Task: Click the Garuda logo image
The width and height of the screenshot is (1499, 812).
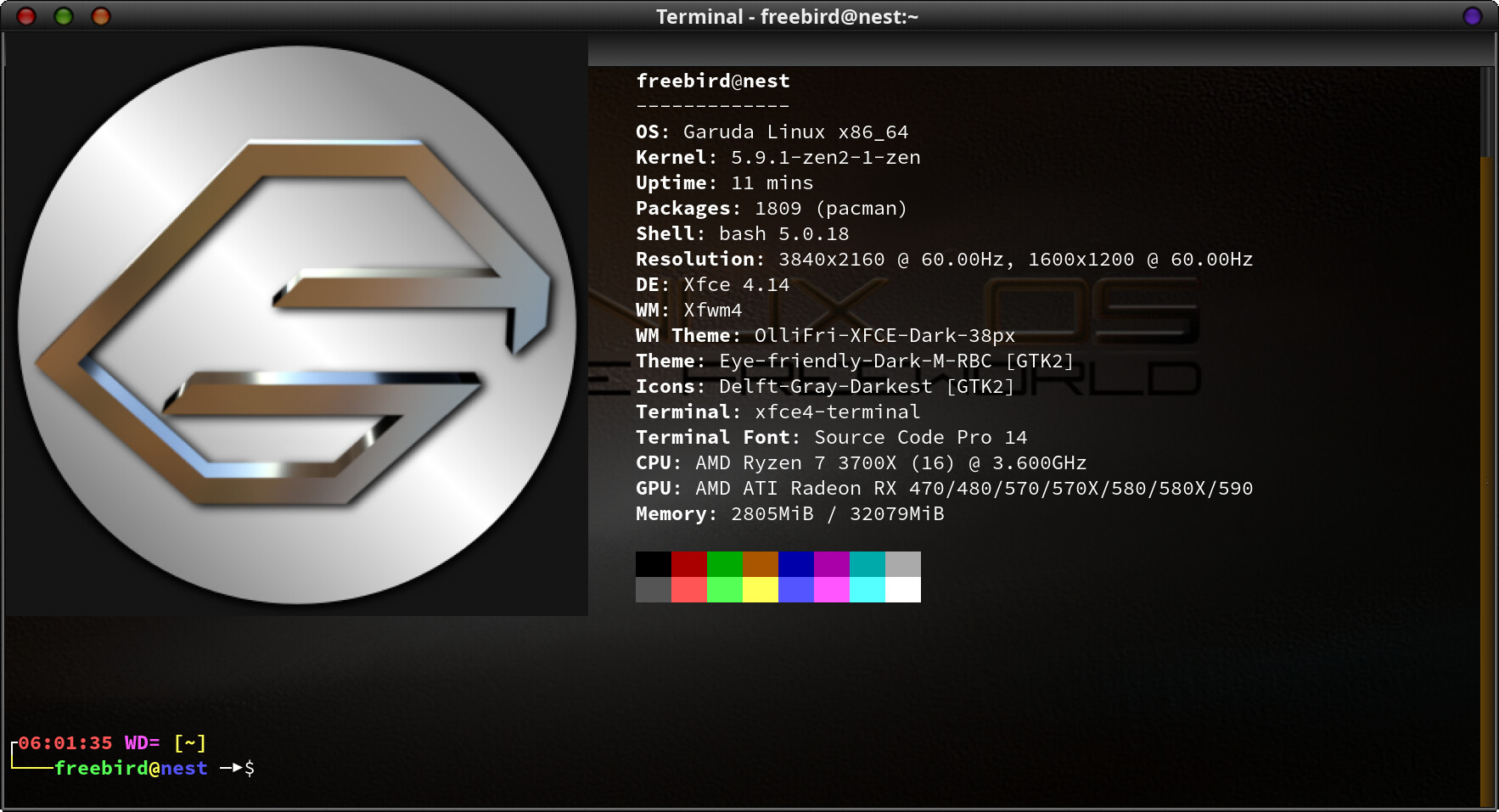Action: click(296, 325)
